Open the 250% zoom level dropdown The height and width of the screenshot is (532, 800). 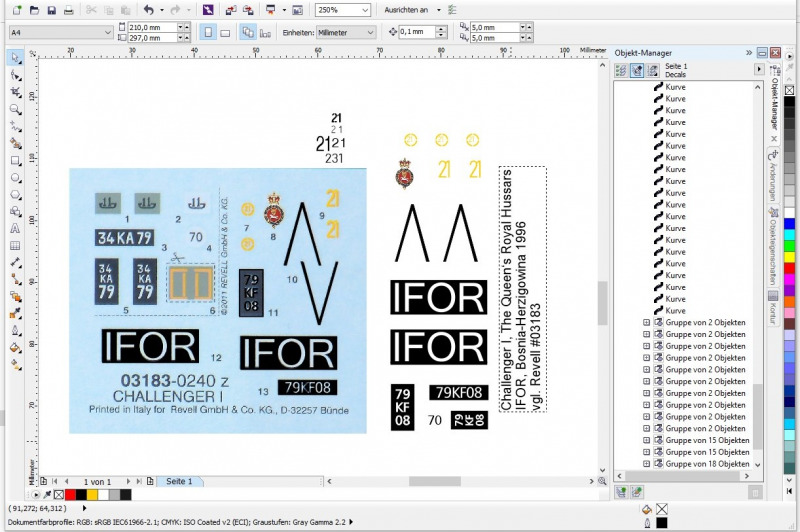[365, 10]
